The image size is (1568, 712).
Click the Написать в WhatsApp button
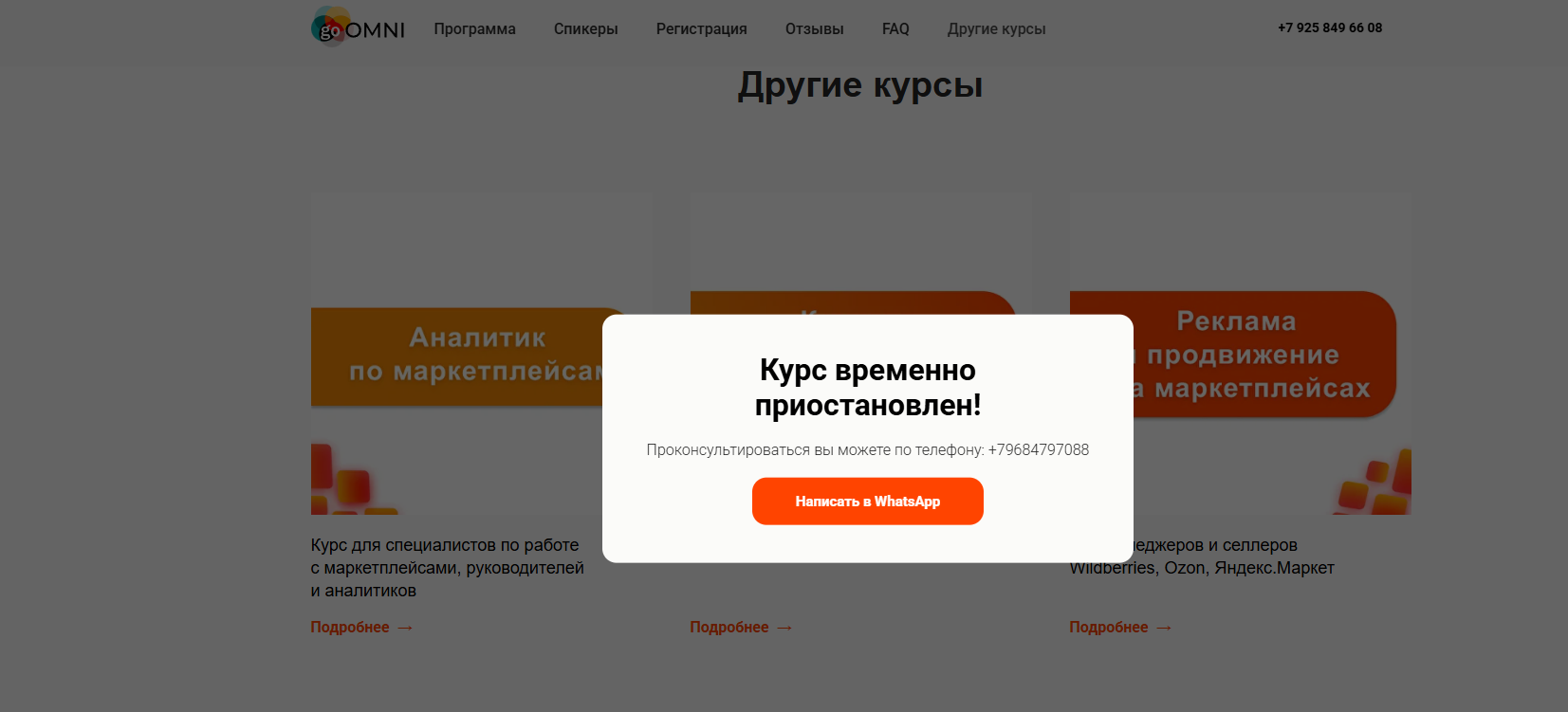click(x=868, y=502)
